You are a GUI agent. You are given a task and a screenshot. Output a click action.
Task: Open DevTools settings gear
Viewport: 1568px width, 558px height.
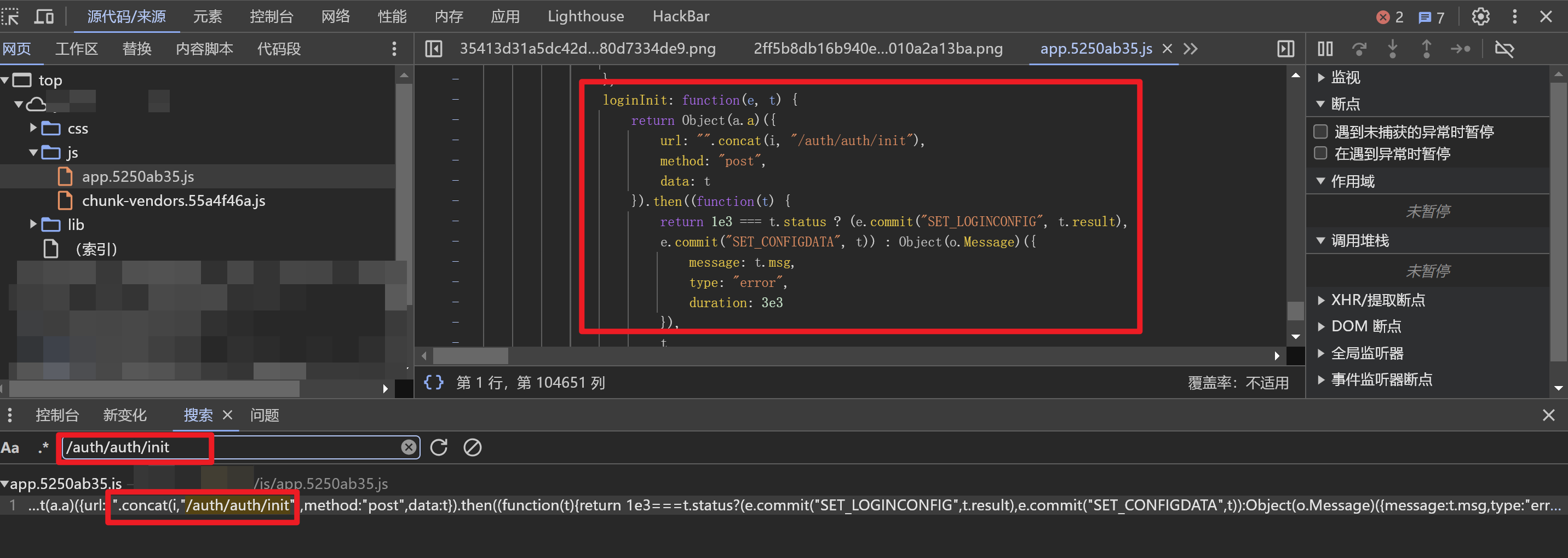[1480, 16]
